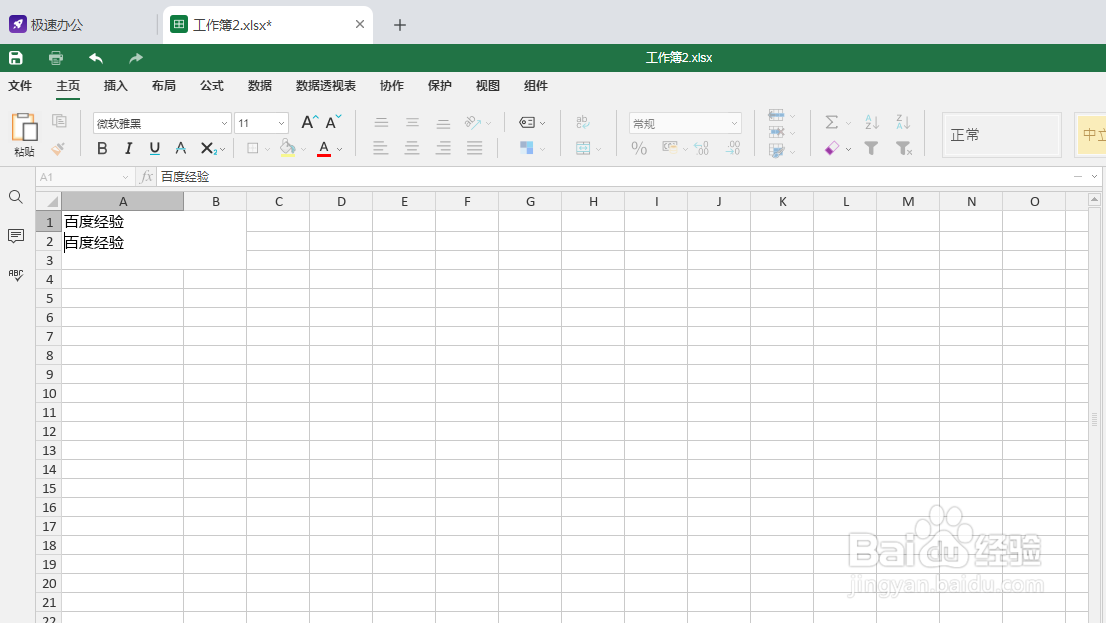Open the Name Box dropdown arrow
Screen dimensions: 1106x623
click(126, 177)
